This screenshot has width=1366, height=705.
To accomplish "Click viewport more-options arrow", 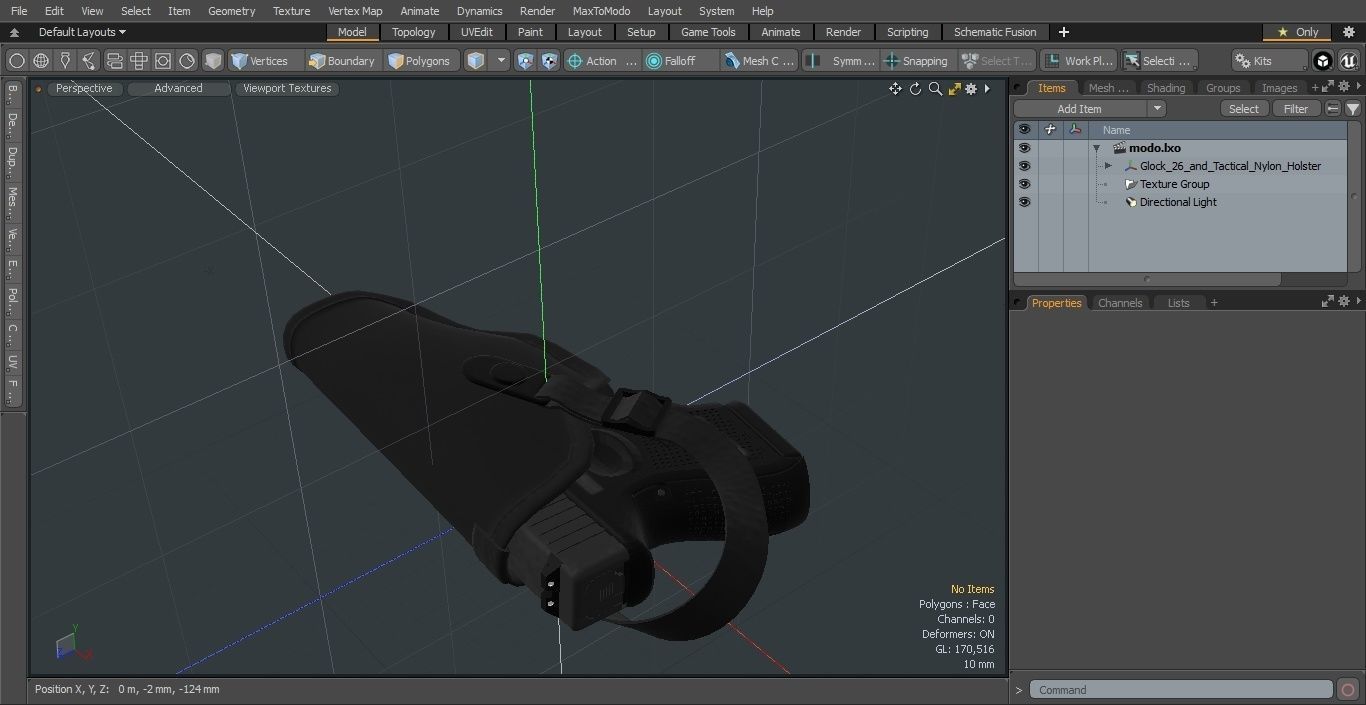I will tap(987, 89).
